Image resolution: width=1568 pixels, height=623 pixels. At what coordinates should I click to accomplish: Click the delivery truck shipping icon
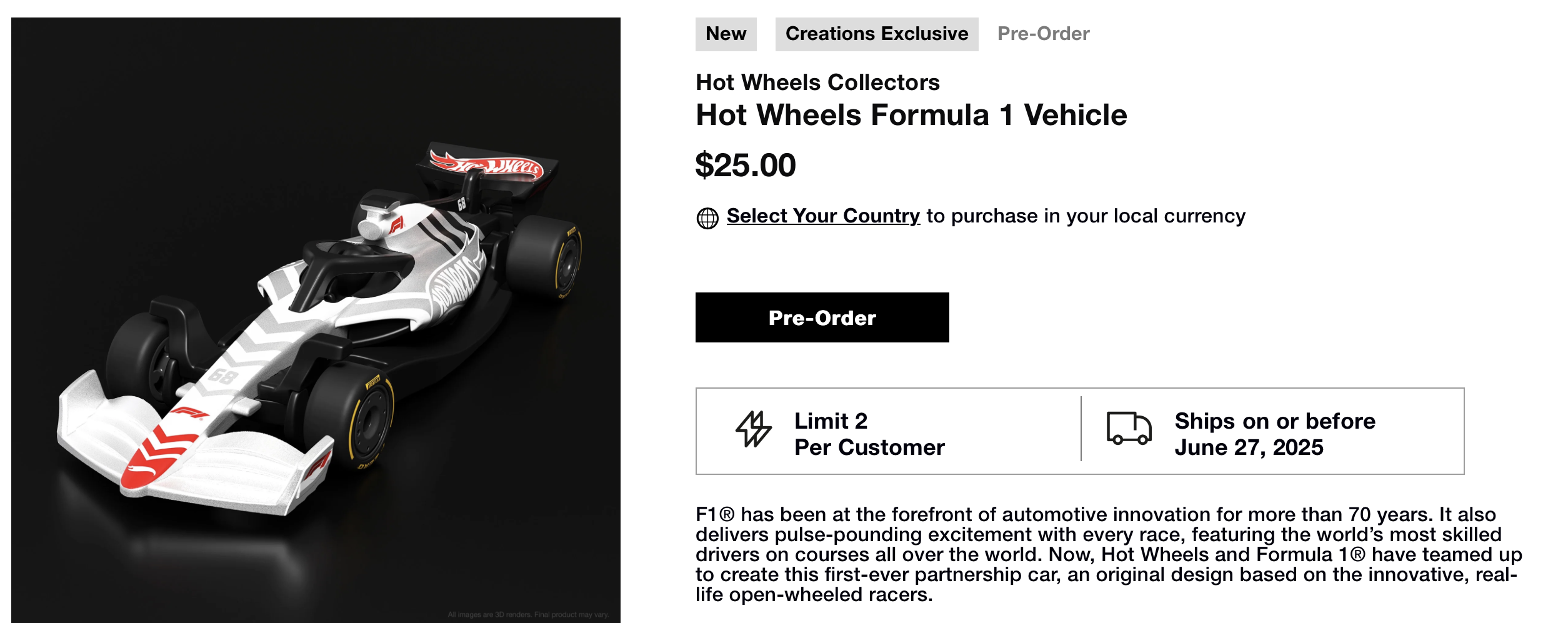click(x=1128, y=429)
